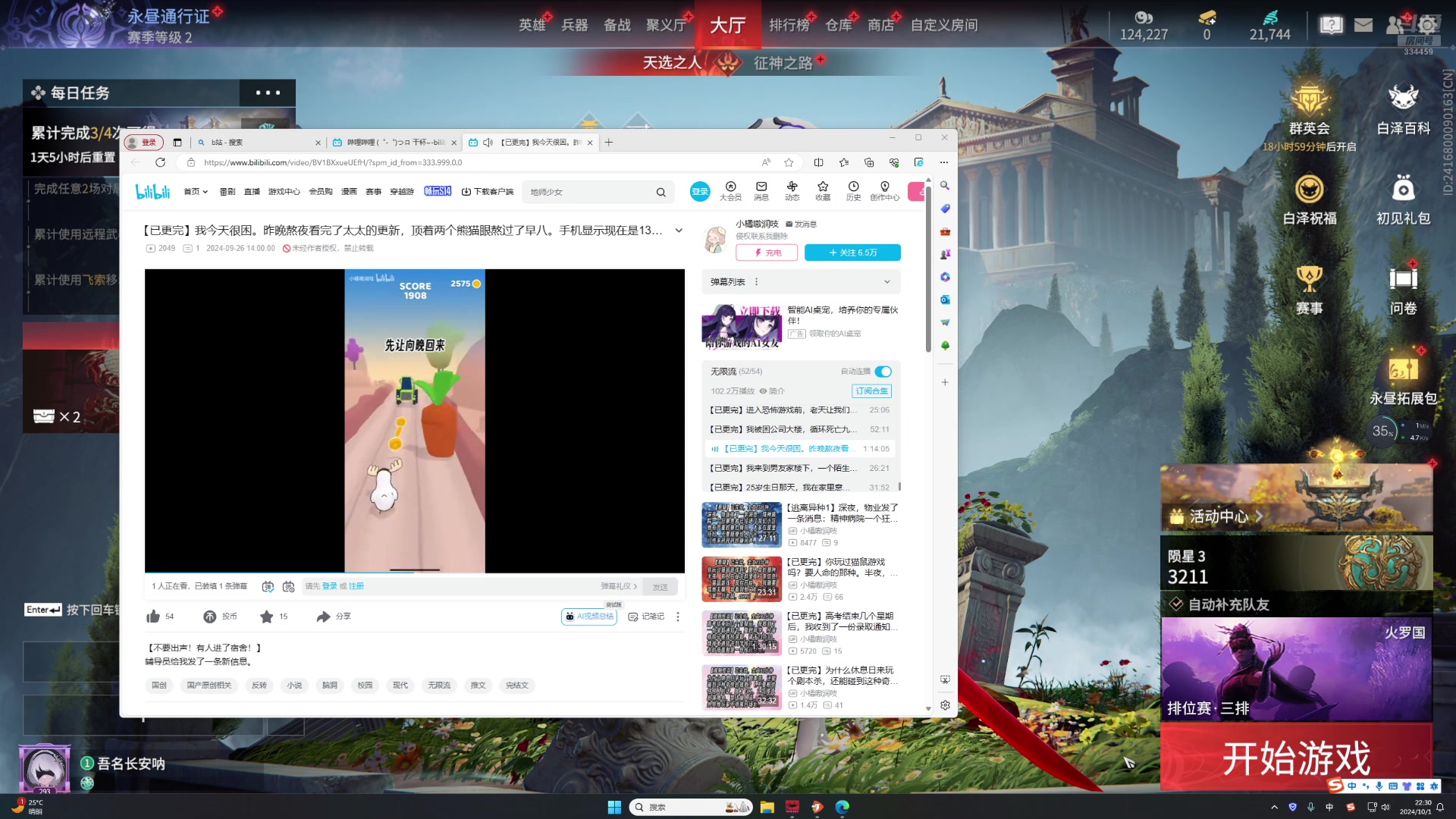Click playlist scrollbar in 无限流 list
1456x819 pixels.
tap(899, 486)
